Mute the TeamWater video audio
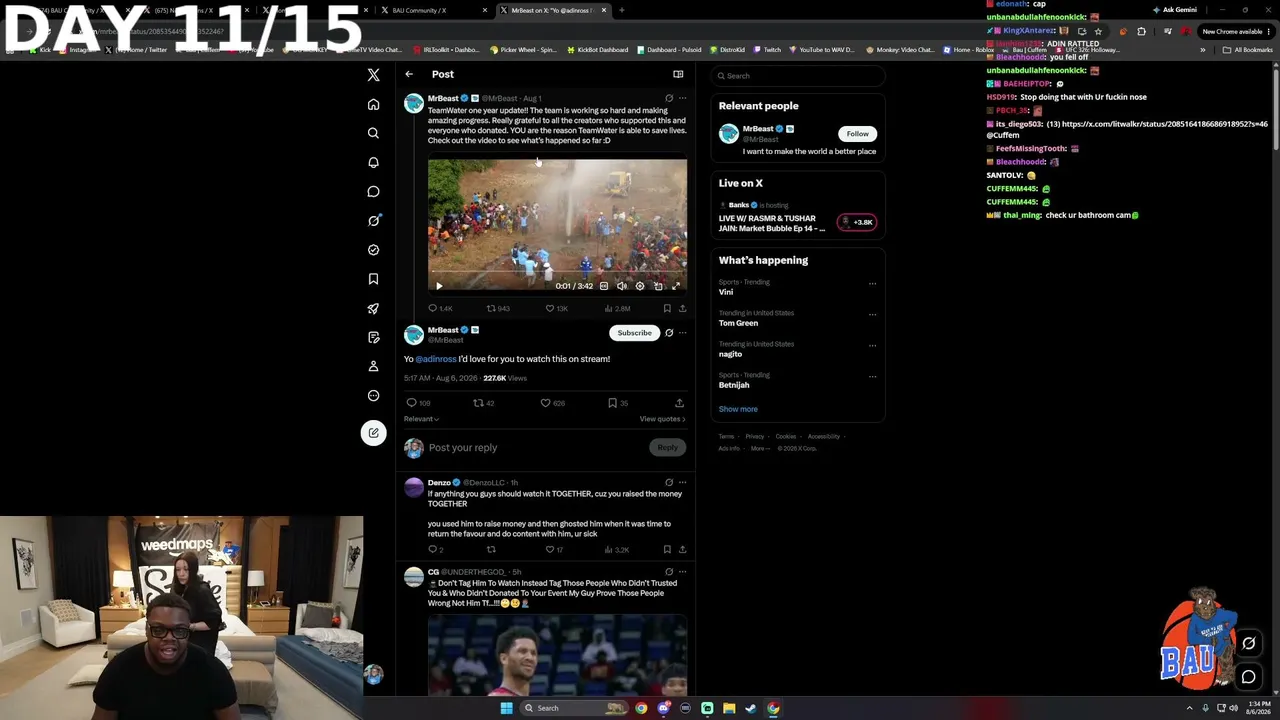This screenshot has height=720, width=1280. tap(621, 286)
